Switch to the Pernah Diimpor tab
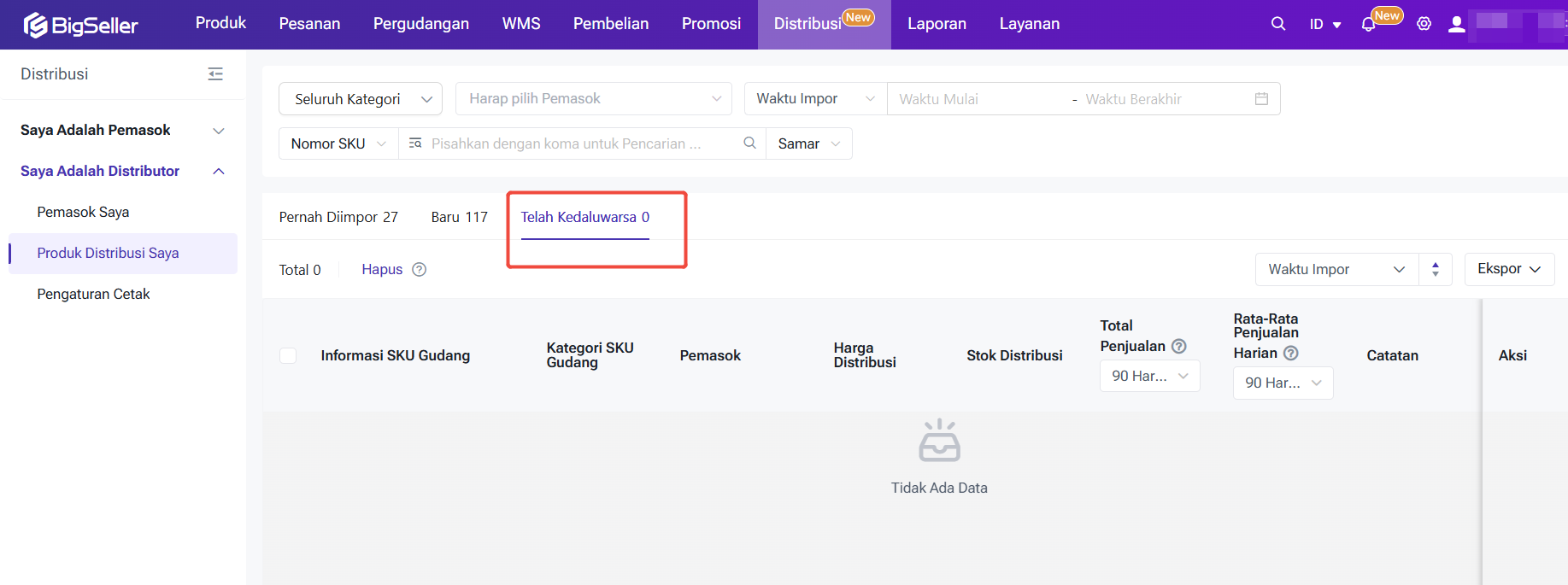The height and width of the screenshot is (585, 1568). click(x=338, y=217)
